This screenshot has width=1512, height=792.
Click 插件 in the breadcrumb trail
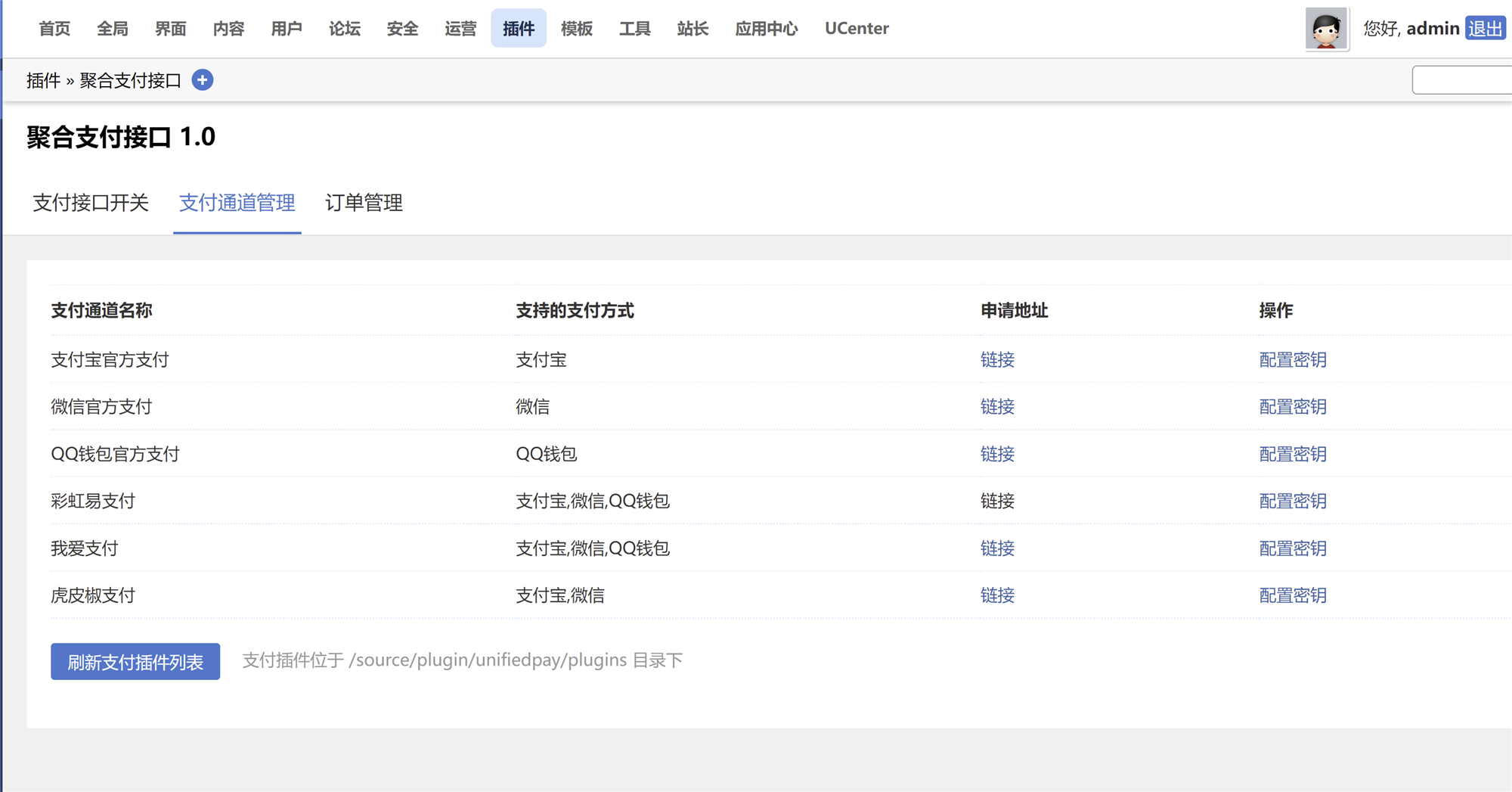click(x=42, y=79)
